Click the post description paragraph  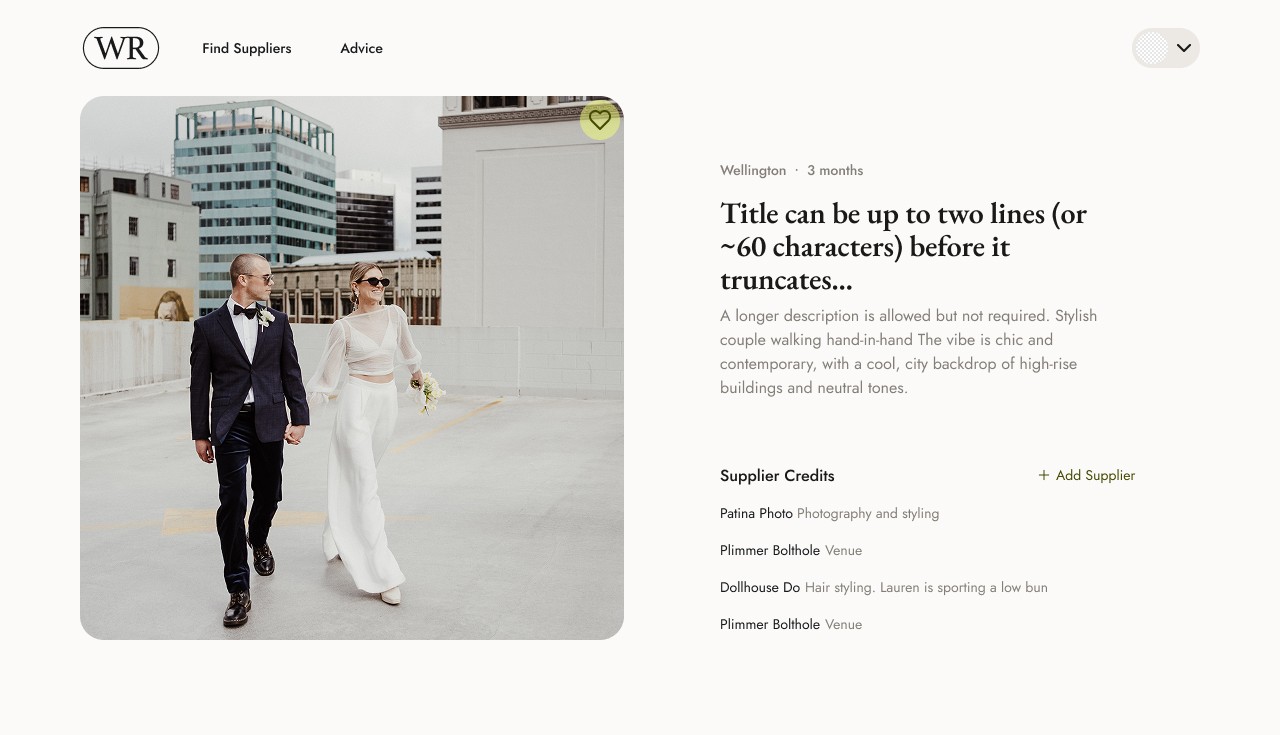click(909, 351)
